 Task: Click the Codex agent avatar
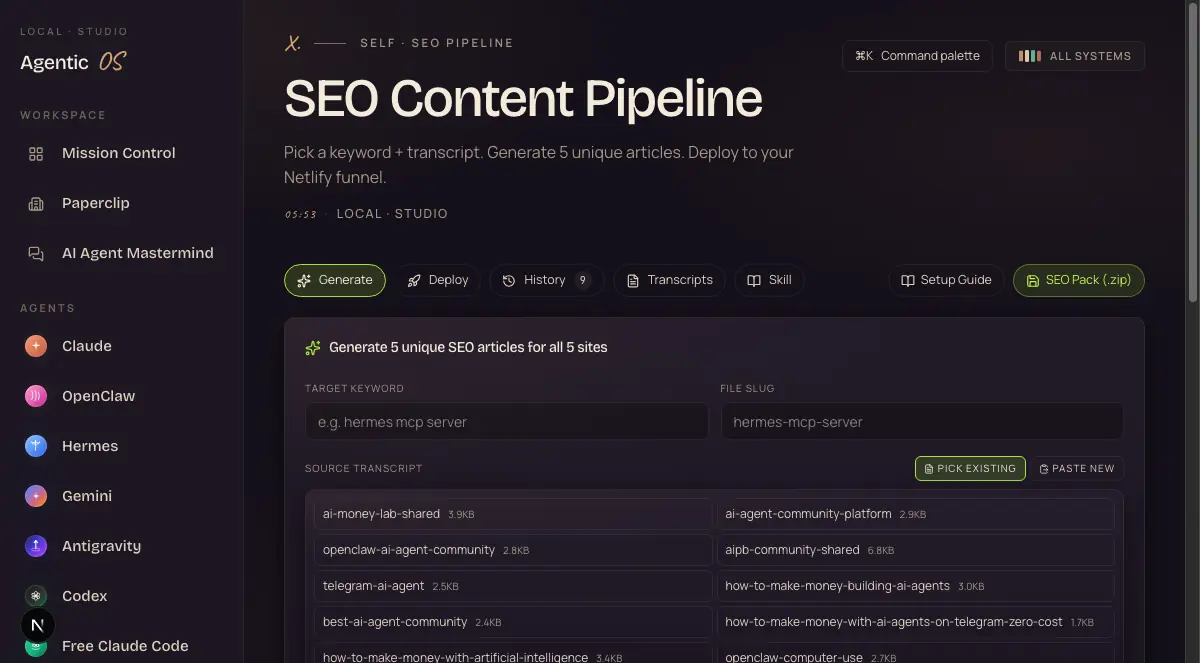36,596
